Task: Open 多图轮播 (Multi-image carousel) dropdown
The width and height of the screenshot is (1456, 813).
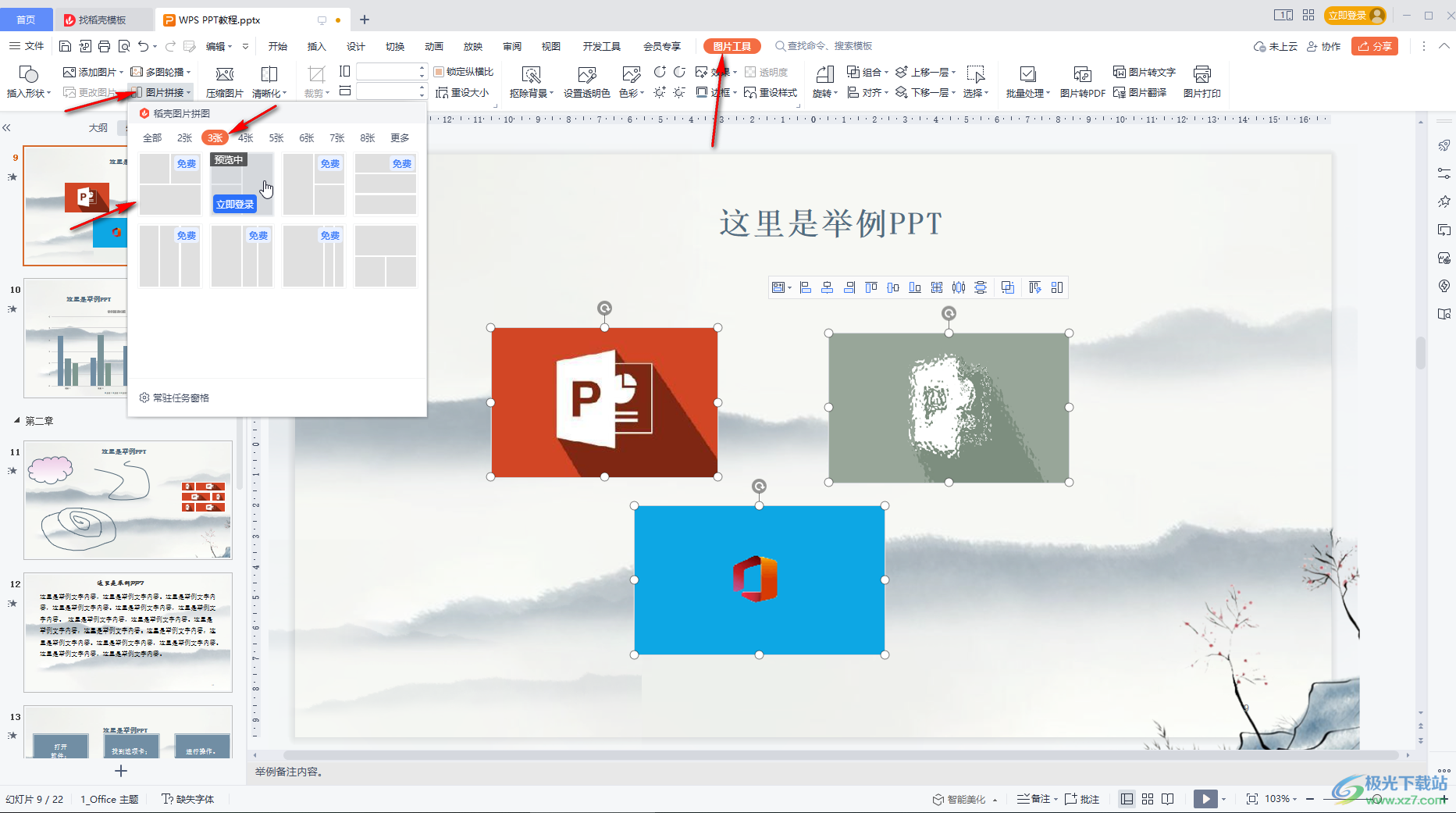Action: (x=161, y=72)
